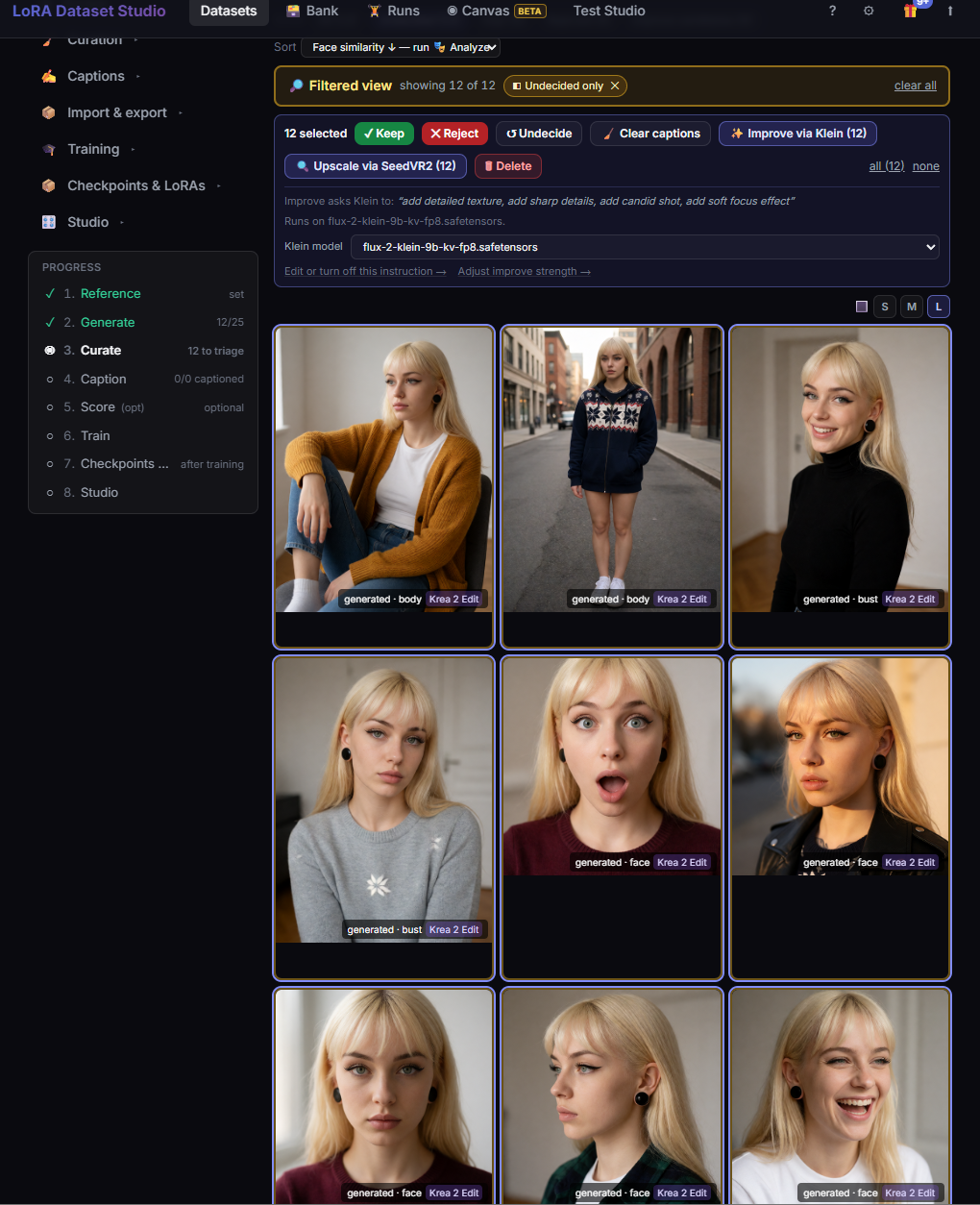Click the Canvas circle icon

point(453,11)
